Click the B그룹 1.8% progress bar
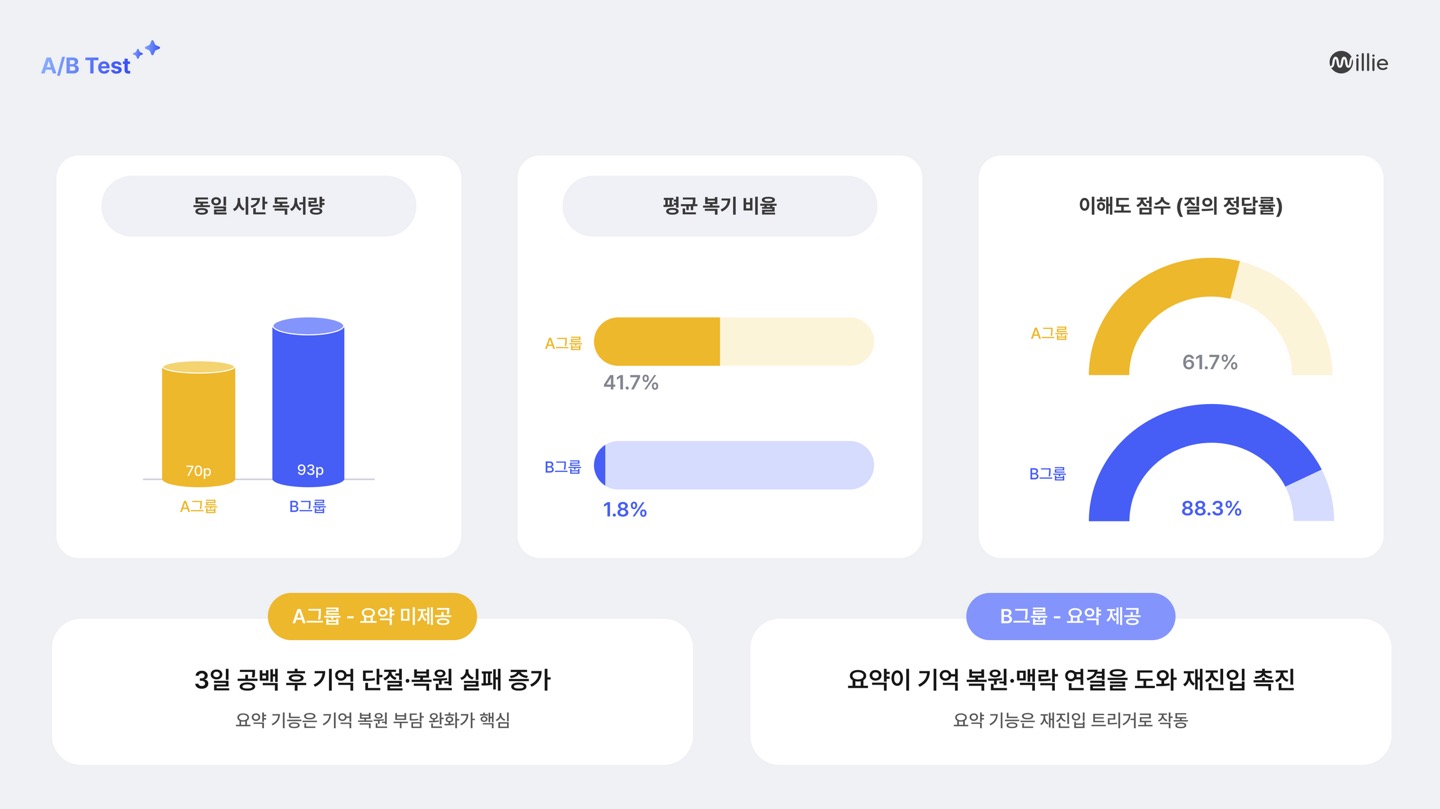The image size is (1440, 809). tap(733, 465)
